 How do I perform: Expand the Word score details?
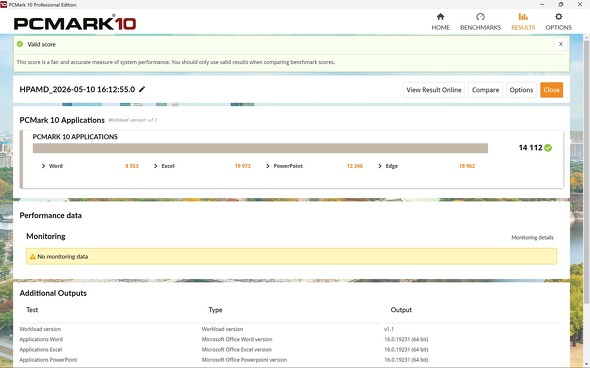[x=43, y=166]
